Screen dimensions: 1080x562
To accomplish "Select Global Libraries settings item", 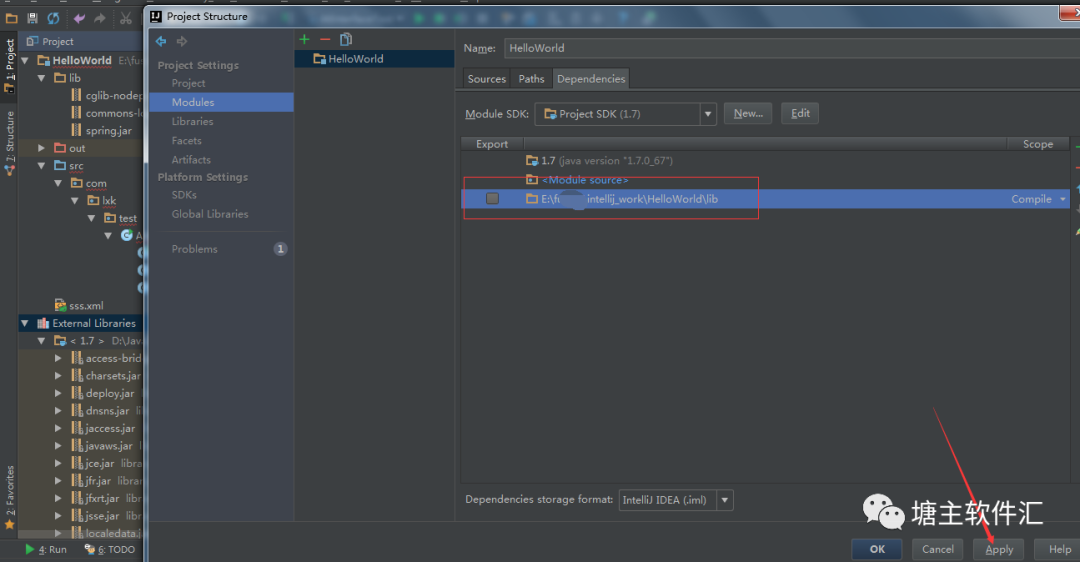I will coord(210,214).
